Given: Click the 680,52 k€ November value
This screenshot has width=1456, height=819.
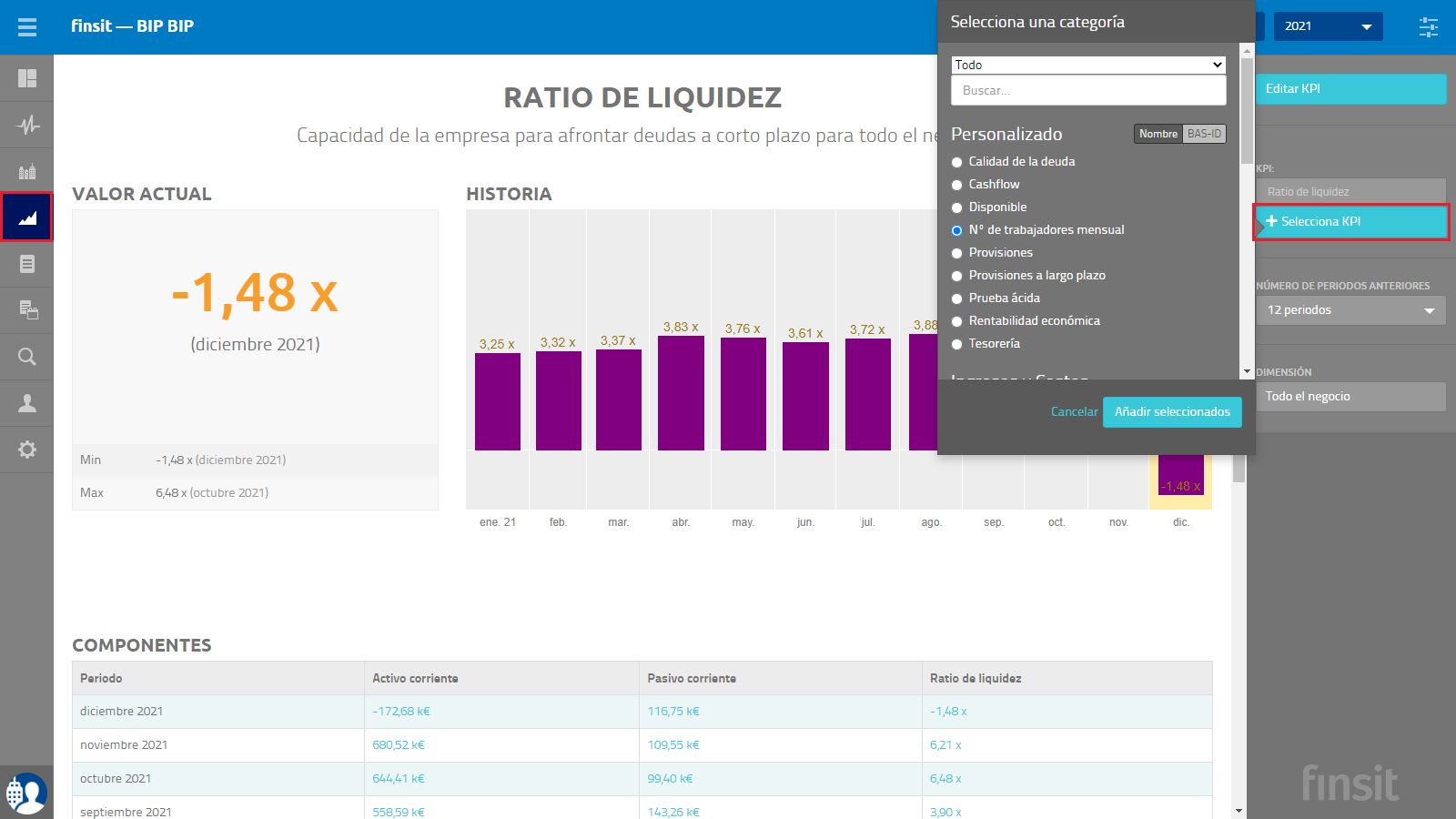Looking at the screenshot, I should 399,745.
